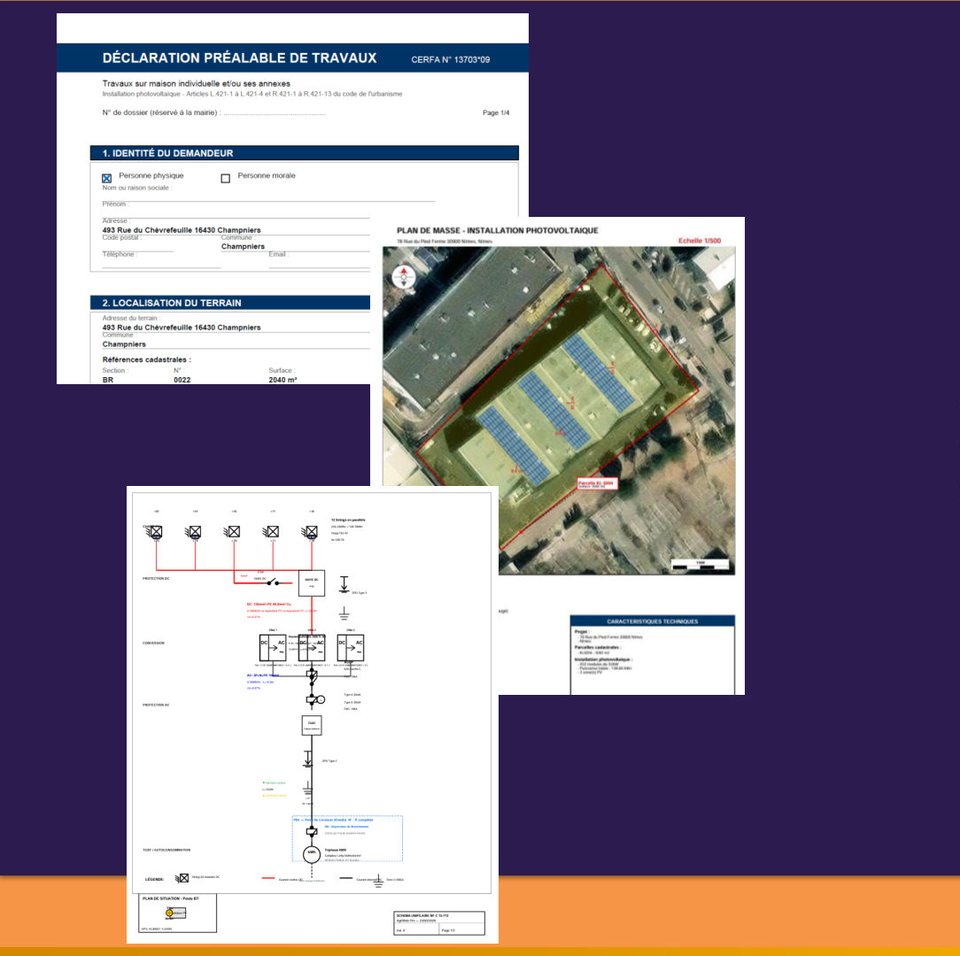Select the third DC/AC conversion block

coord(350,646)
